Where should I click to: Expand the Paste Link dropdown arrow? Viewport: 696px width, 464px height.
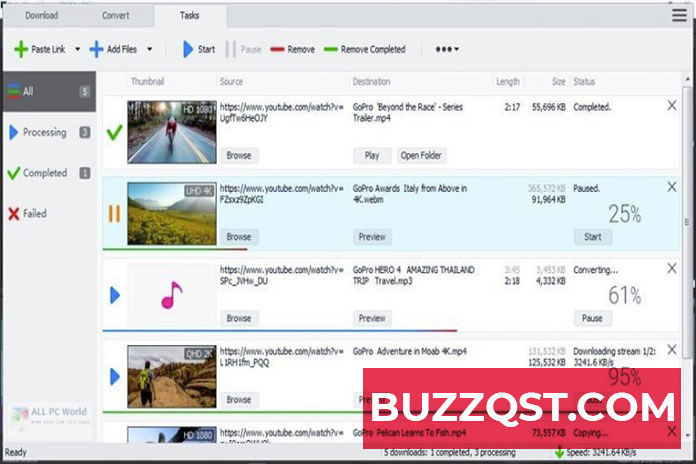pyautogui.click(x=78, y=49)
